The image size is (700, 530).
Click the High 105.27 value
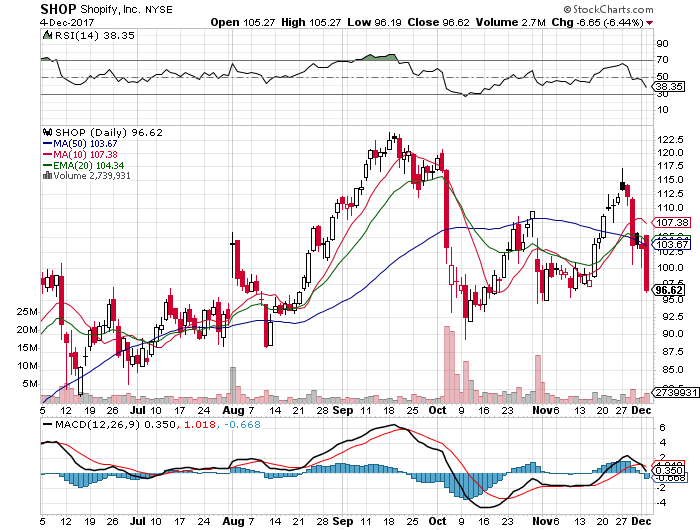click(311, 22)
